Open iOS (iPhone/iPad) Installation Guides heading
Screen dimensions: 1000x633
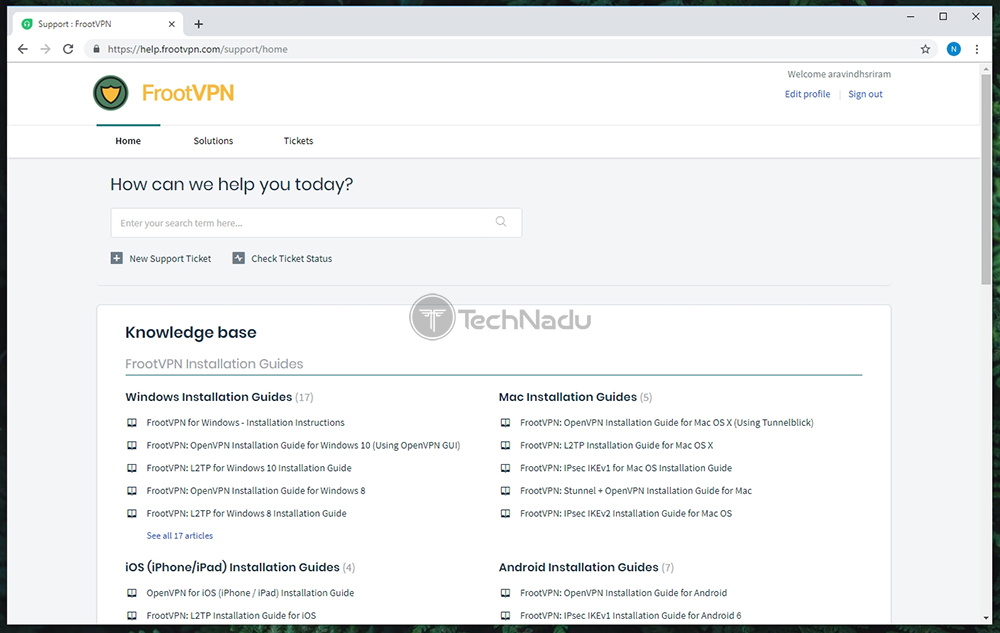point(232,567)
